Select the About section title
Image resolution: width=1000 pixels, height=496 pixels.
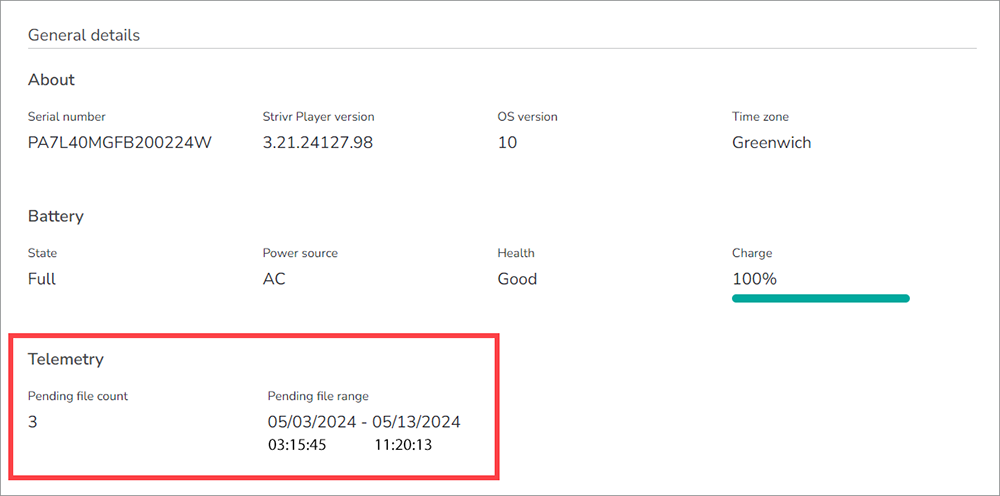point(51,80)
